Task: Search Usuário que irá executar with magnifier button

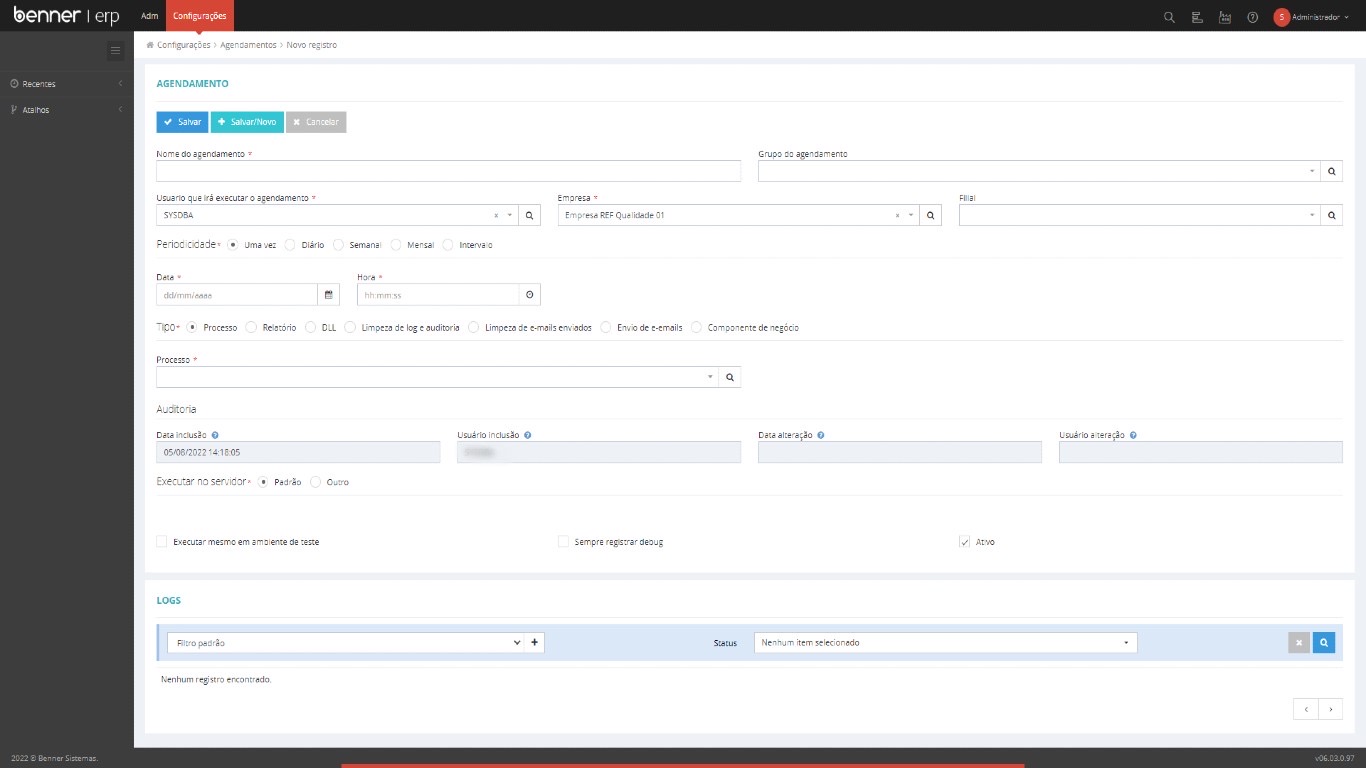Action: point(530,215)
